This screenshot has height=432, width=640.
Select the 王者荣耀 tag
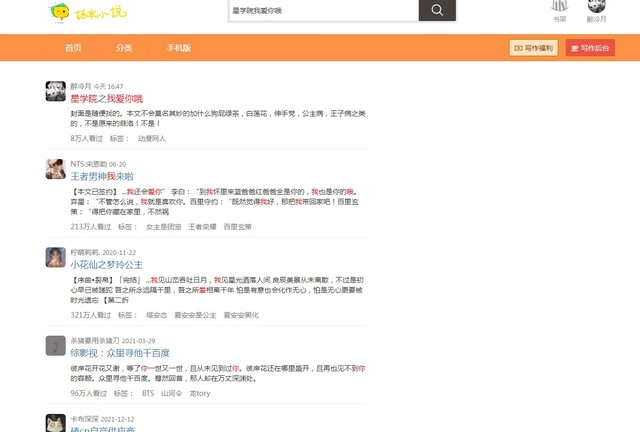coord(203,227)
